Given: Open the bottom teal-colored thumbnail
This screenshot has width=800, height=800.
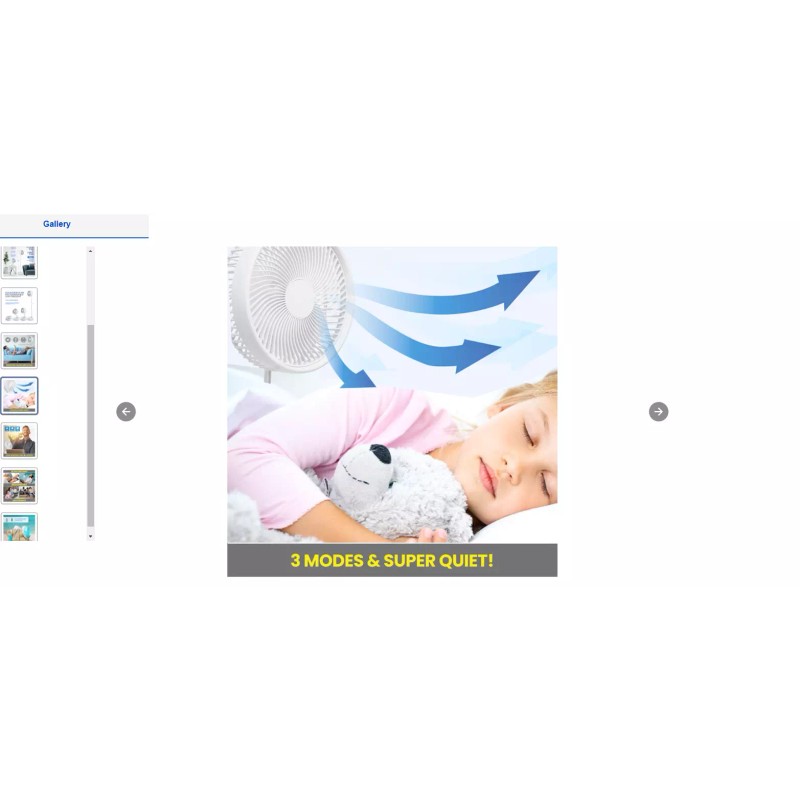Looking at the screenshot, I should click(x=19, y=527).
